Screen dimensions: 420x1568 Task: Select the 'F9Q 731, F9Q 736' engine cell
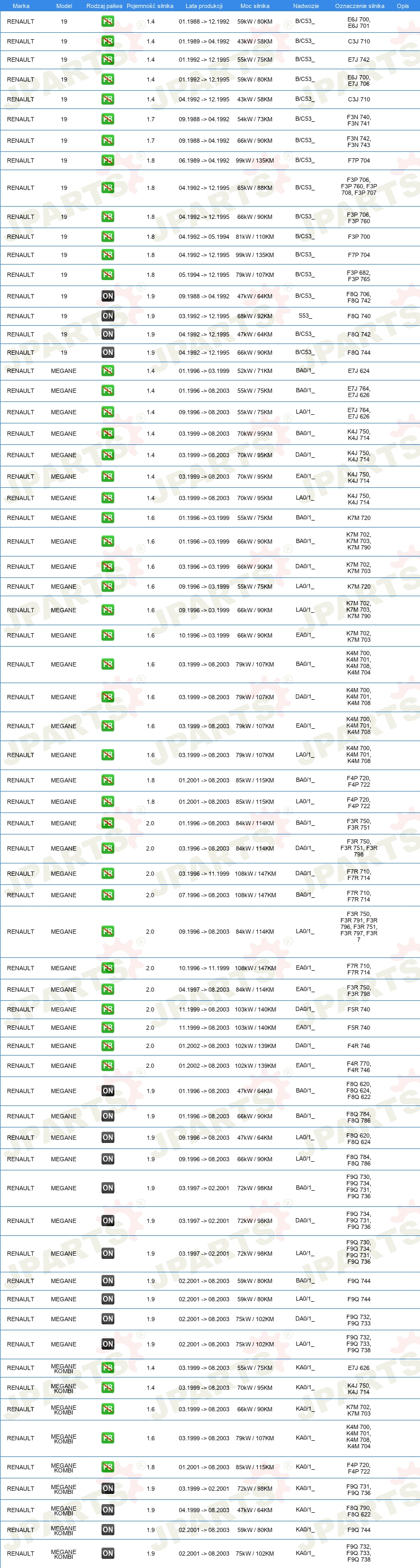pos(358,1490)
